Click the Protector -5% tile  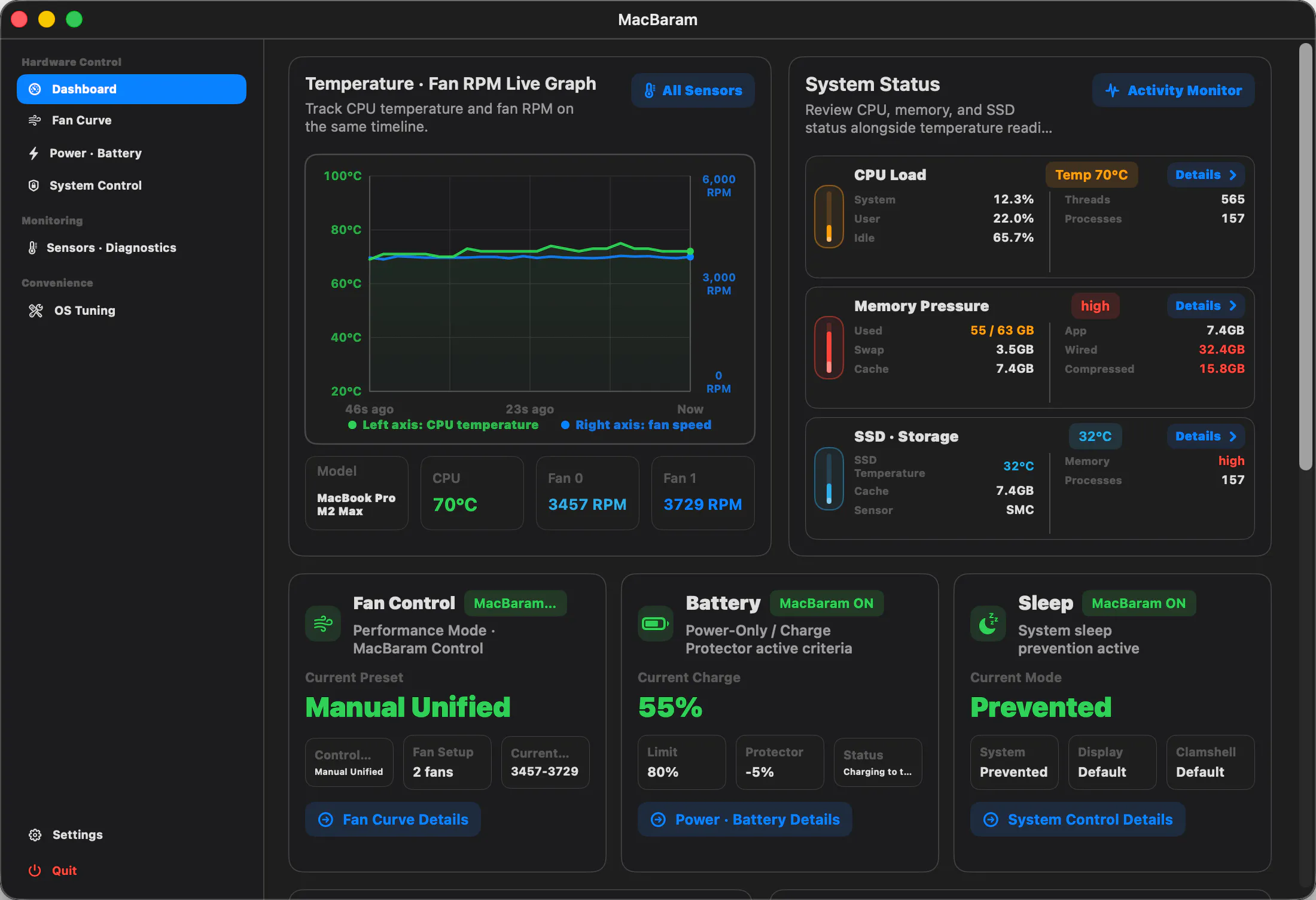(780, 762)
